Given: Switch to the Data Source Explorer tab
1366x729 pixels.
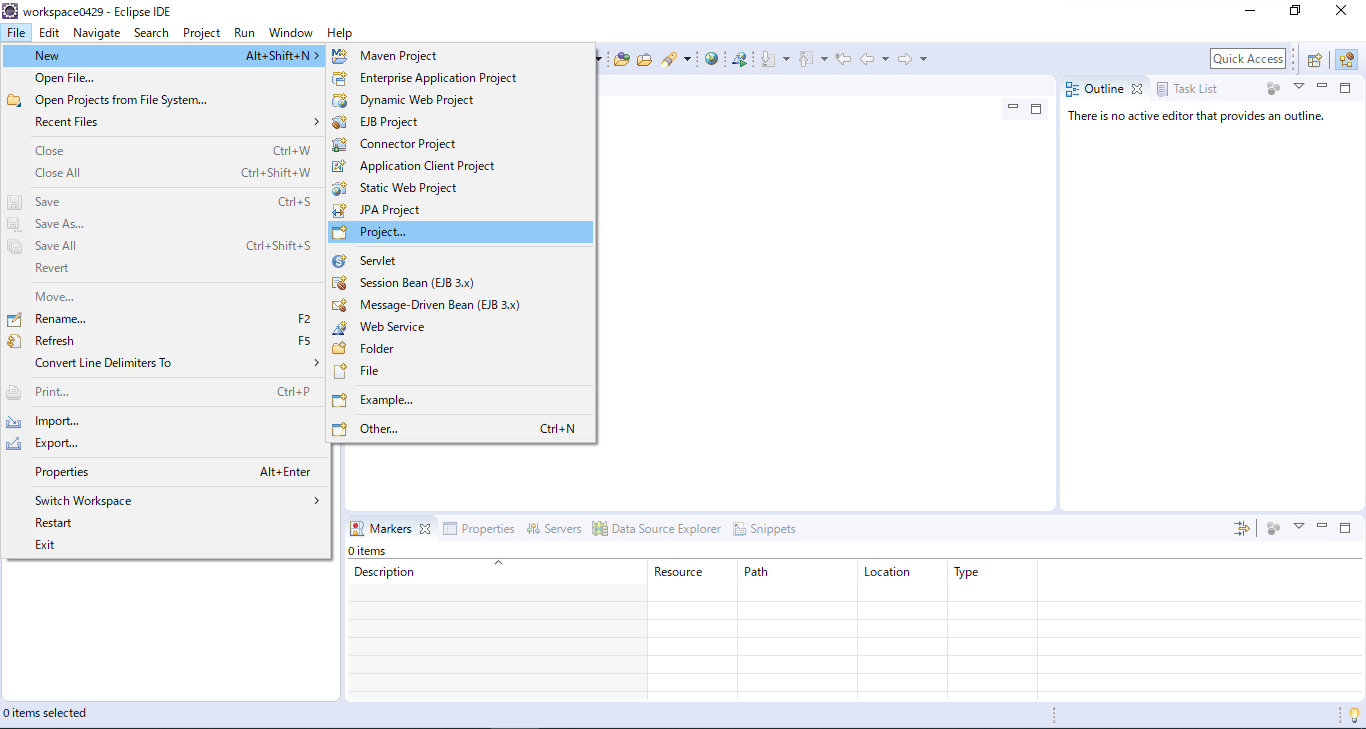Looking at the screenshot, I should (x=656, y=529).
